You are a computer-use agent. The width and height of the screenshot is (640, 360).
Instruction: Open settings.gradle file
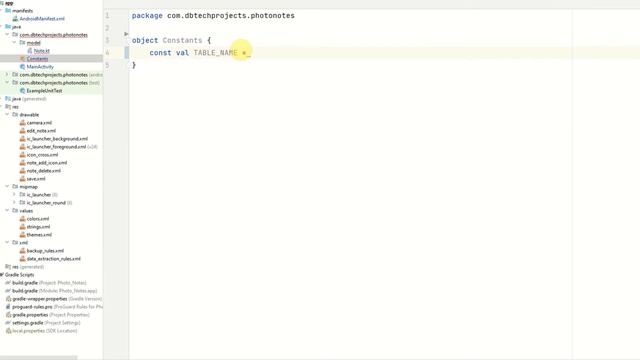tap(46, 323)
